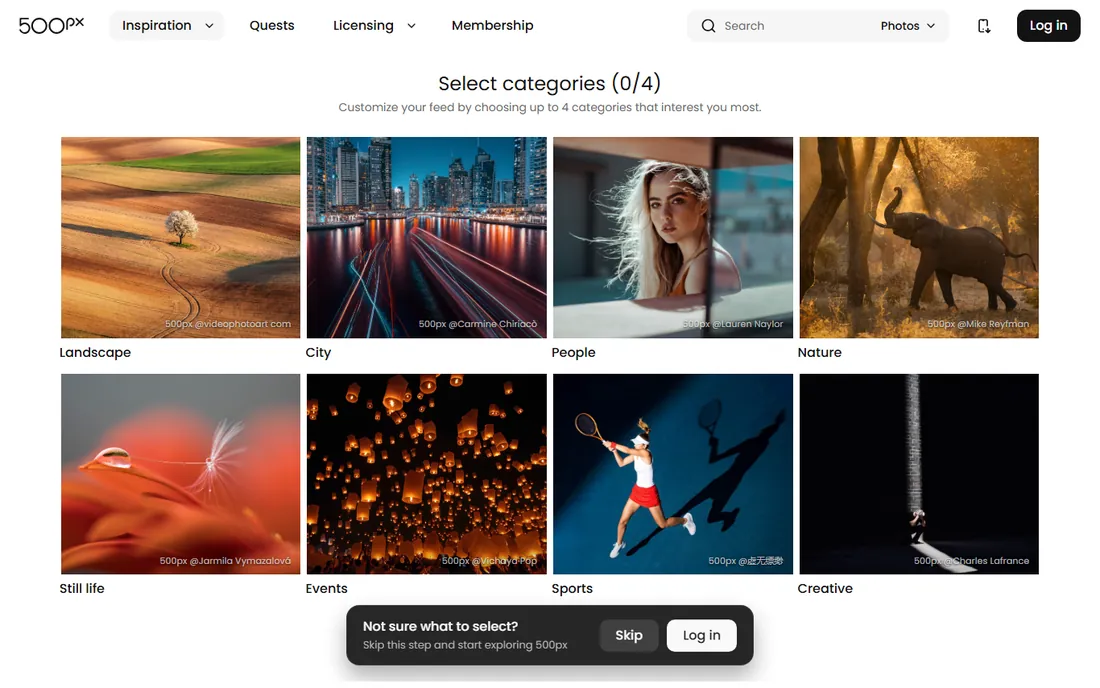The width and height of the screenshot is (1100, 688).
Task: Select the People category portrait thumbnail
Action: pos(673,237)
